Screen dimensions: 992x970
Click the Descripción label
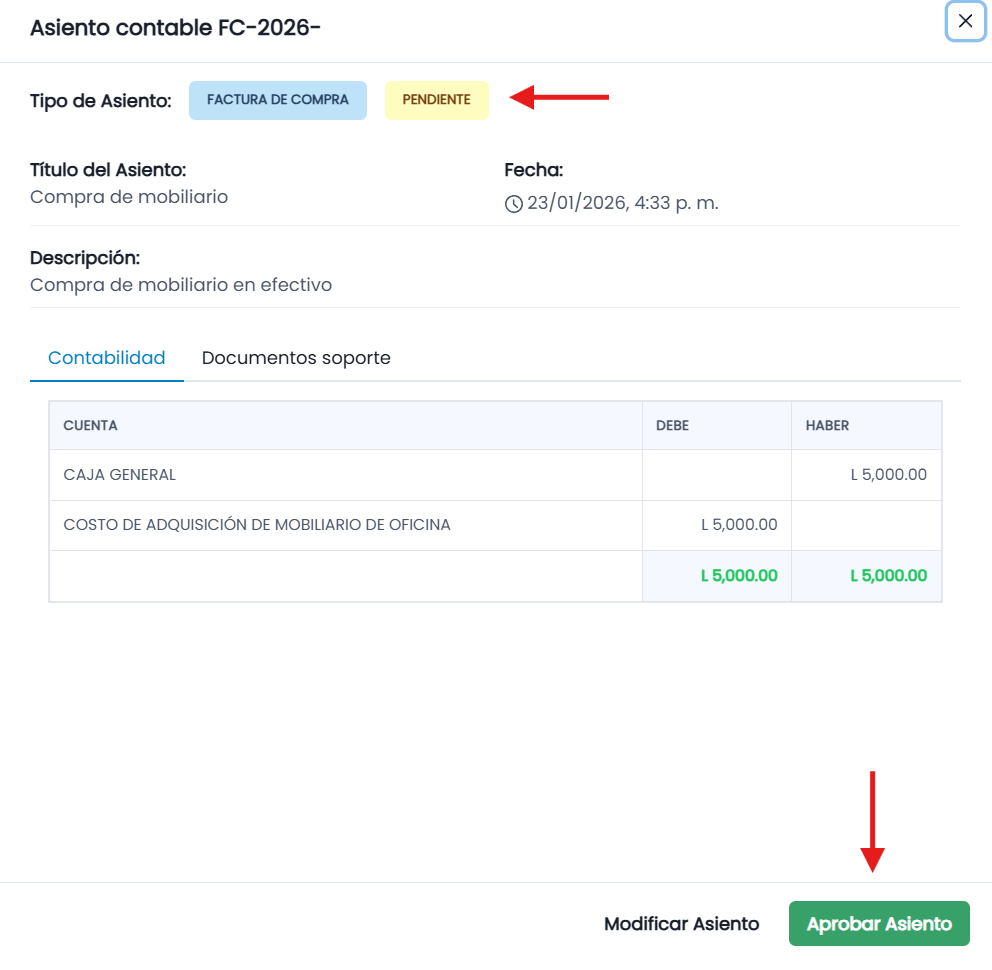85,258
